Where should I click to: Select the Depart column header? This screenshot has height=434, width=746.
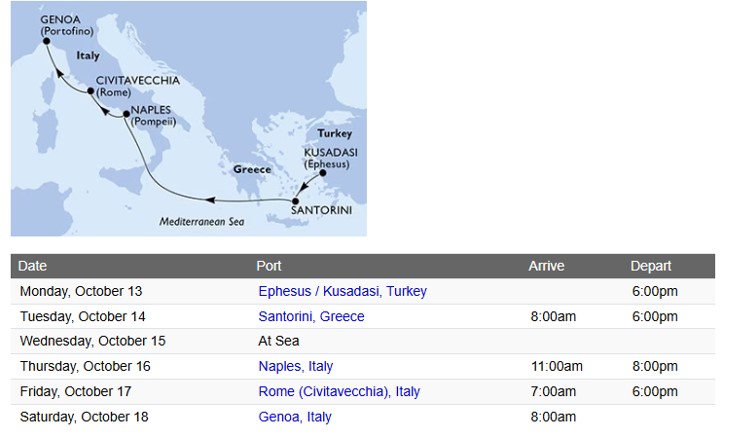[x=651, y=266]
